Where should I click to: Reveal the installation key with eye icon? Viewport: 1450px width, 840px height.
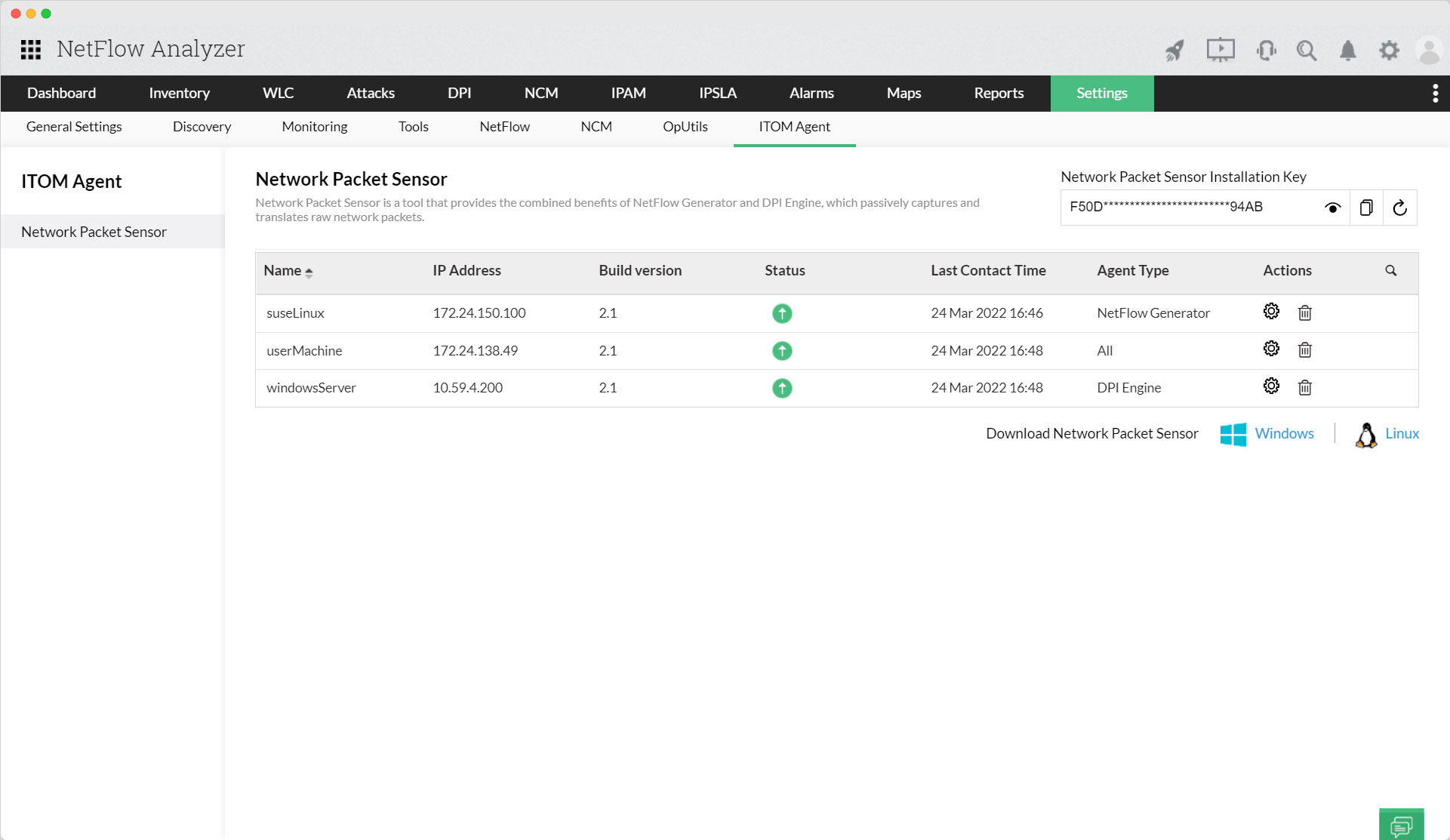(1332, 208)
